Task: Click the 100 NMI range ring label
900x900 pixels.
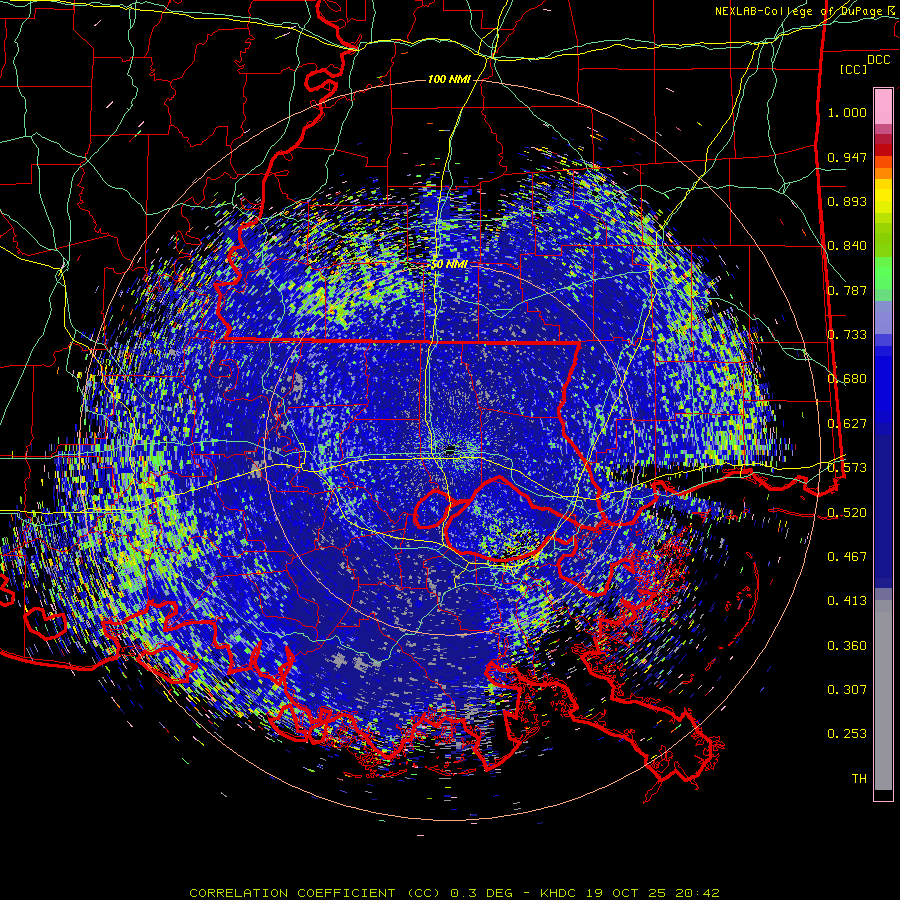Action: coord(449,79)
